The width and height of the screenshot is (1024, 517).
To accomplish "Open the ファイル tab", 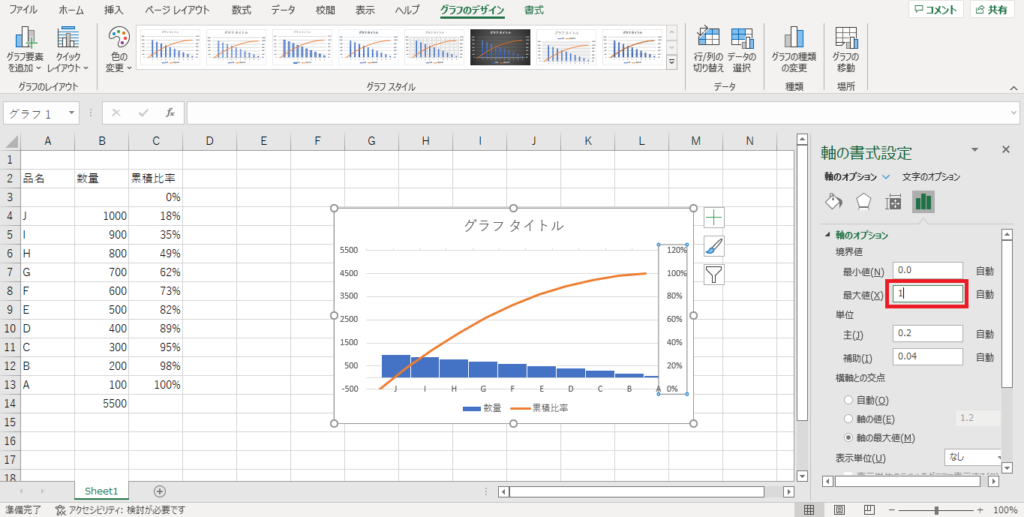I will tap(23, 10).
